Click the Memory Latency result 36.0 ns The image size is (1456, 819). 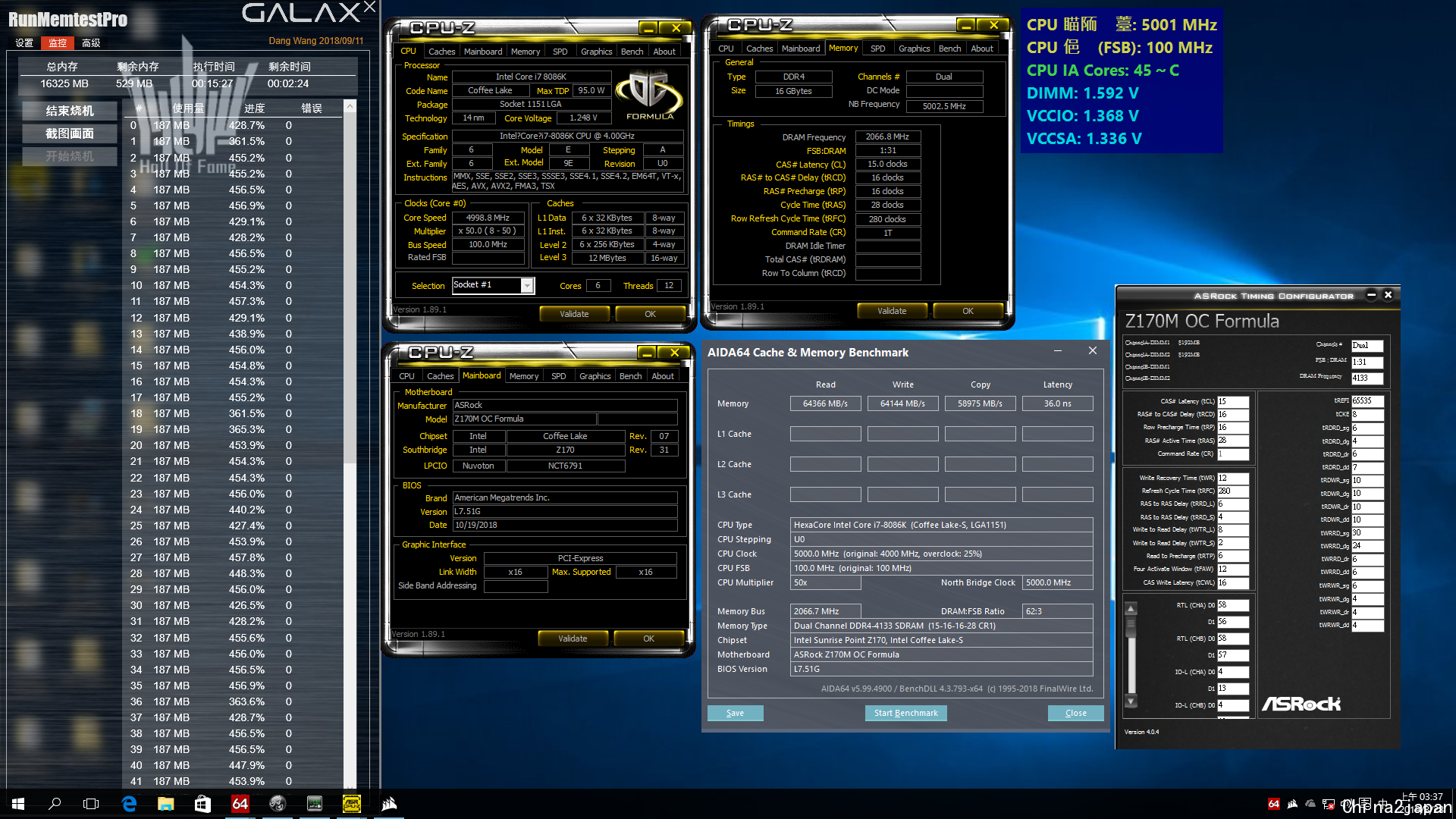[1057, 403]
